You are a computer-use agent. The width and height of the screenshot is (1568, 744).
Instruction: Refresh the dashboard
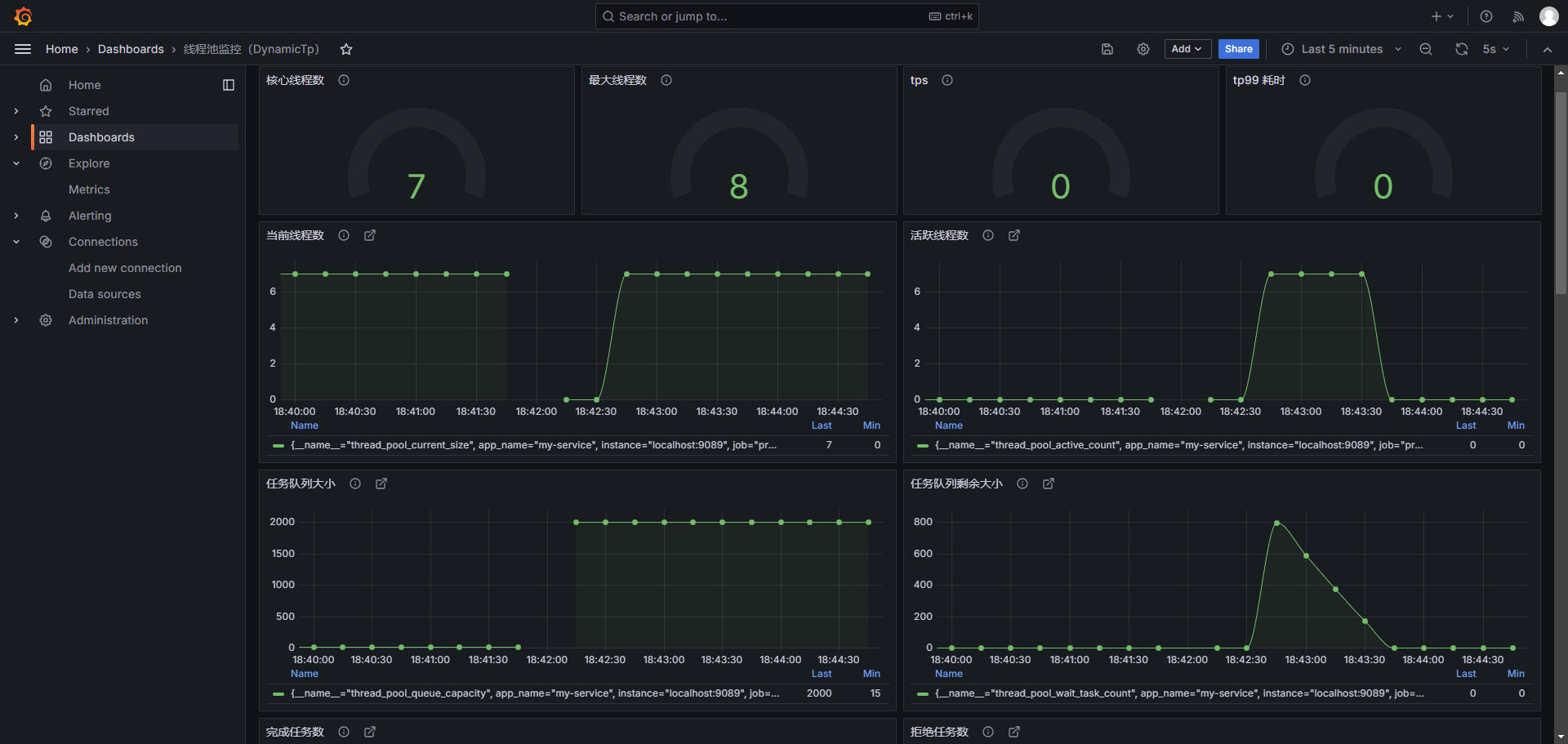click(1461, 49)
